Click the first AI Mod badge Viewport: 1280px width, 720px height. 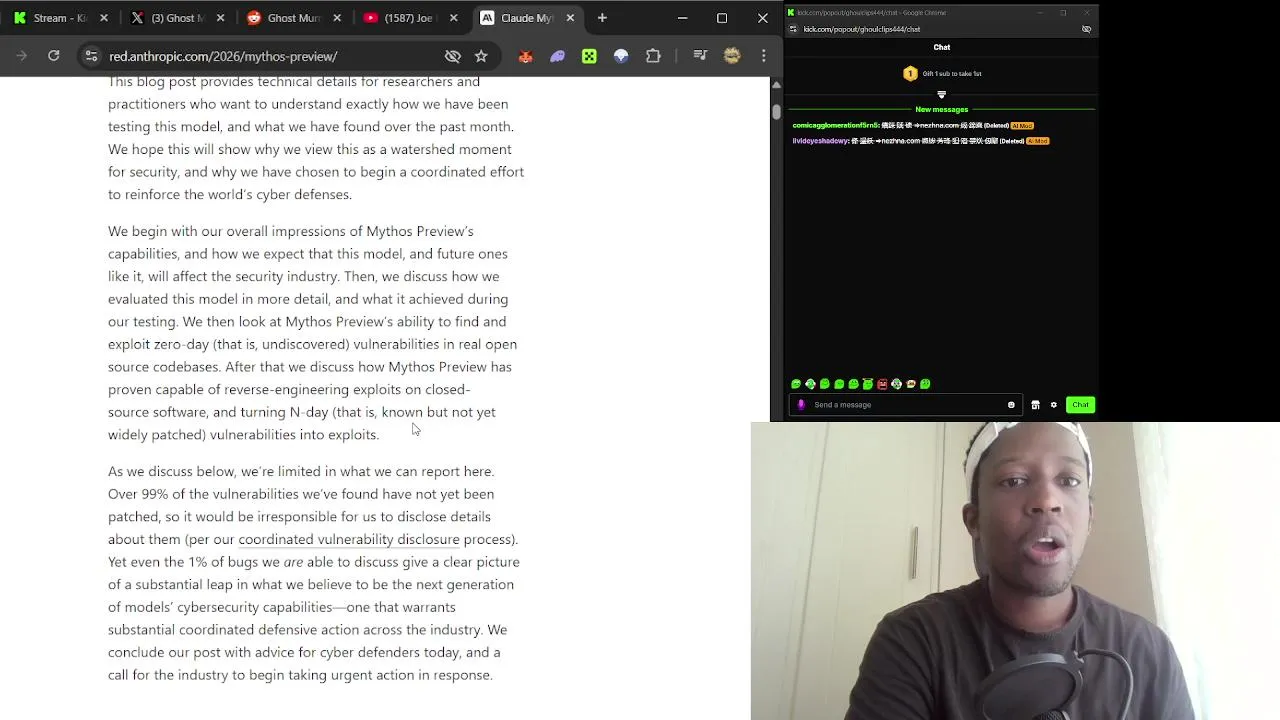tap(1022, 125)
